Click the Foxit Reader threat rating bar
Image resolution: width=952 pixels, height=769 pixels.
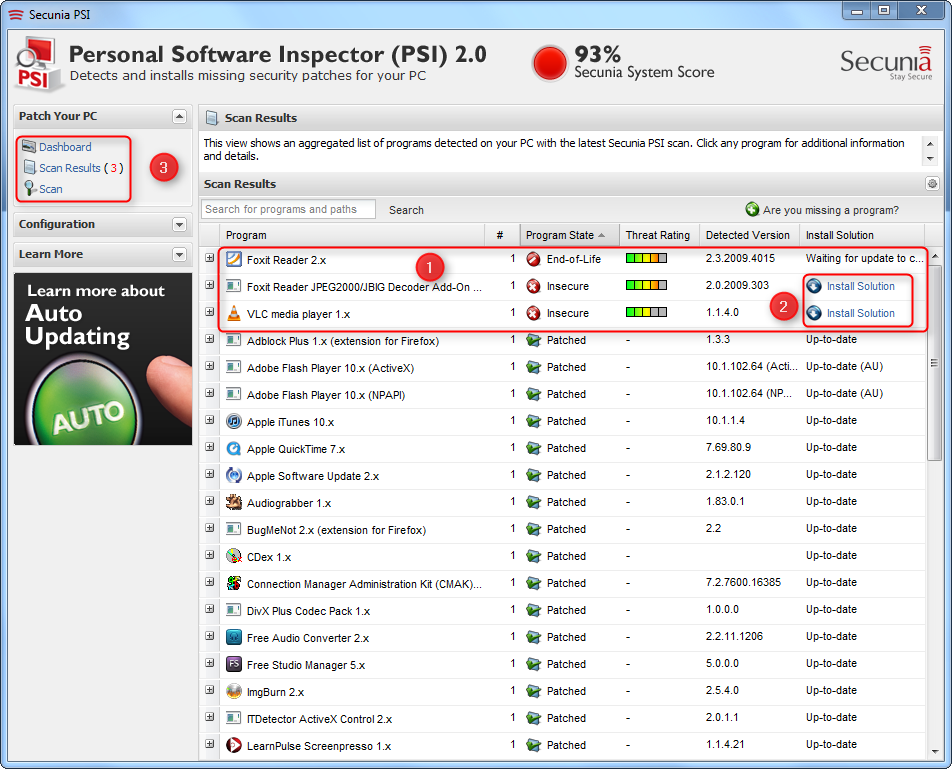(646, 259)
